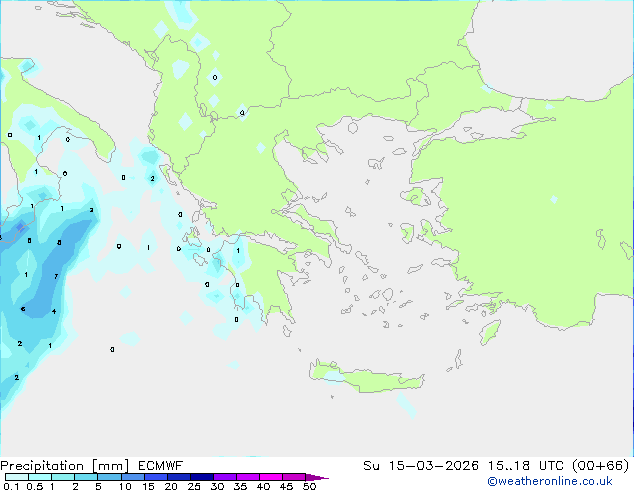Select the lightest 0.1–0.5 mm legend swatch

click(17, 477)
